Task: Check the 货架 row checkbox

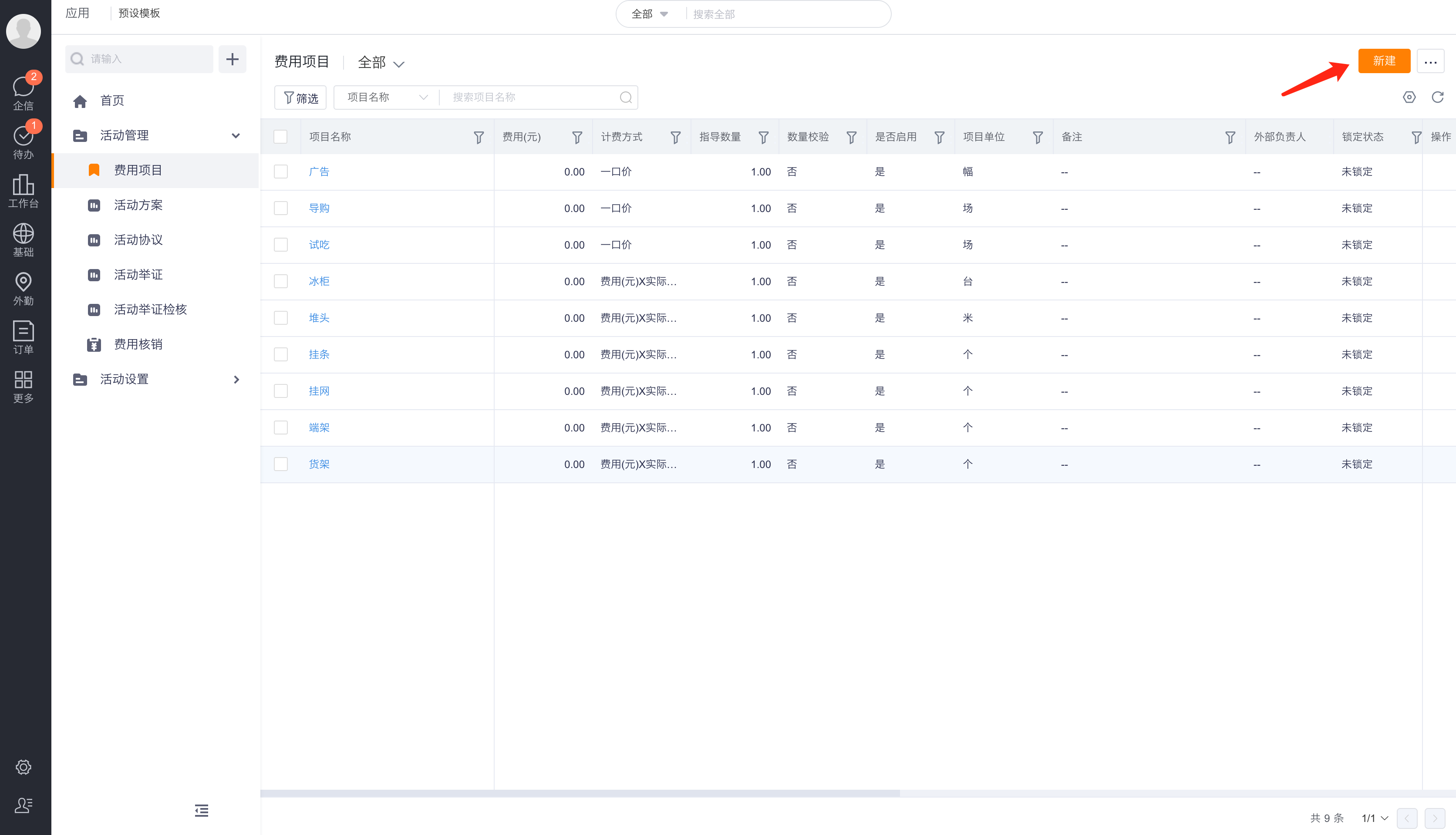Action: click(x=280, y=464)
